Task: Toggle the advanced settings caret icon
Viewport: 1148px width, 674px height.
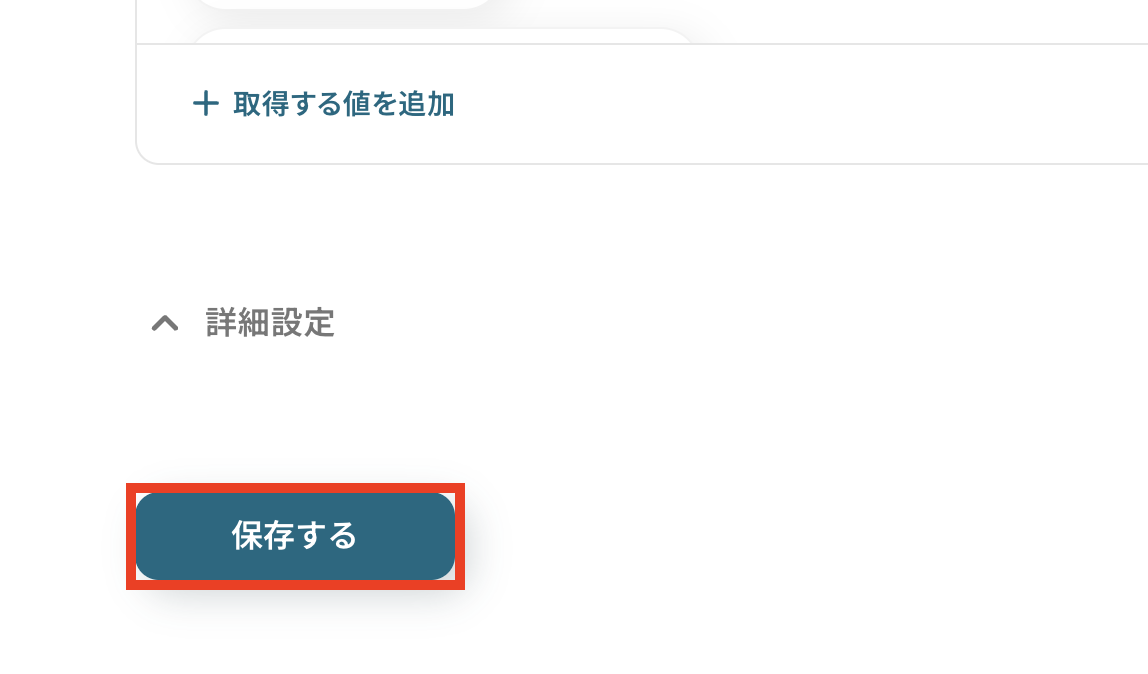Action: 165,323
